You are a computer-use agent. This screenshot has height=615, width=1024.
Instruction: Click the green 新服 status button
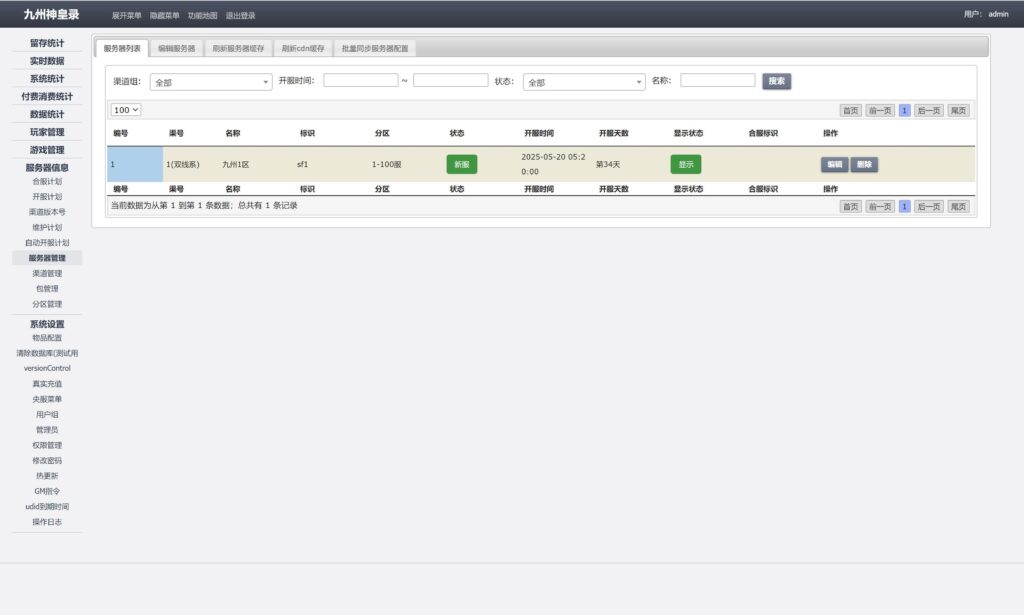pos(461,164)
